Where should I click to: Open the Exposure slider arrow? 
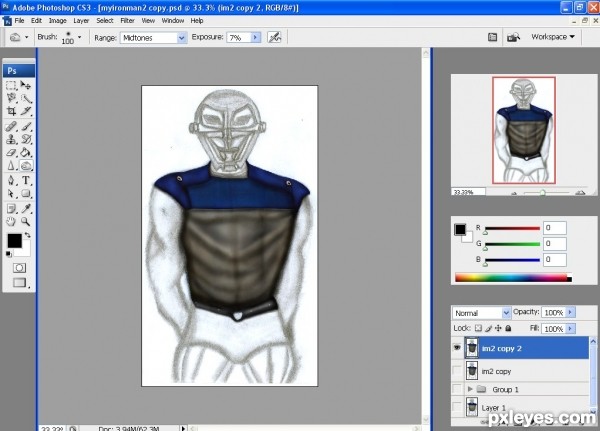click(x=256, y=37)
